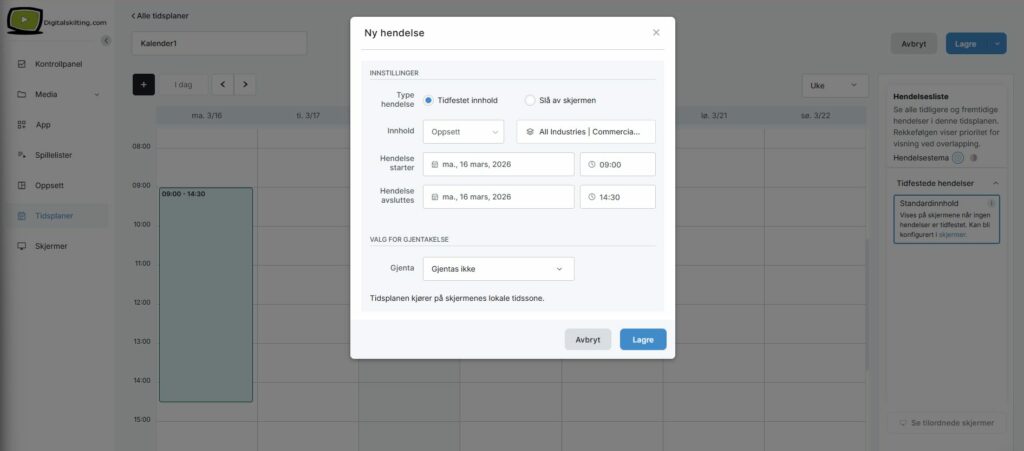Image resolution: width=1024 pixels, height=451 pixels.
Task: Click calendar icon in start date field
Action: (x=435, y=164)
